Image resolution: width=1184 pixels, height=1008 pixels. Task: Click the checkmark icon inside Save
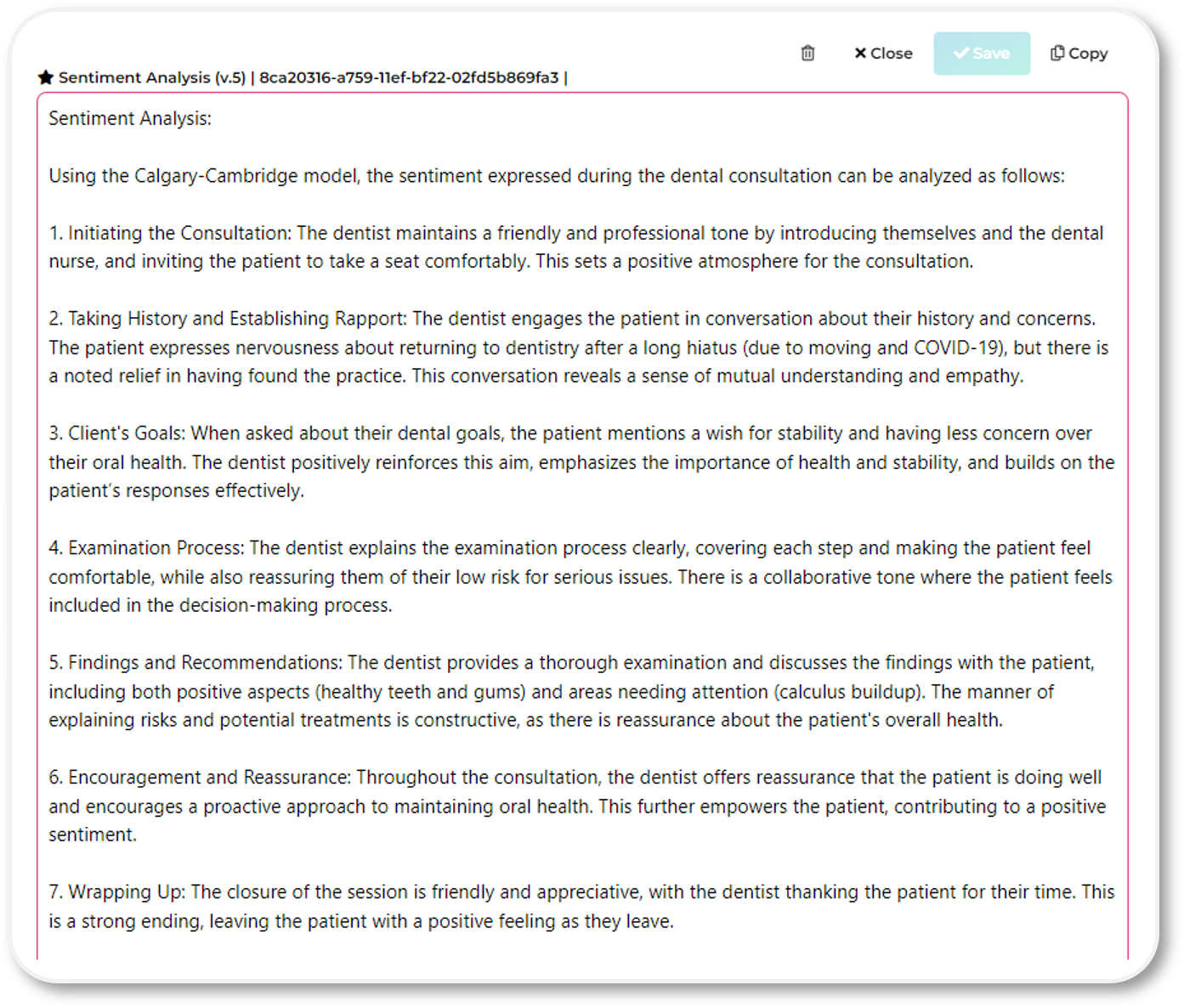(961, 54)
